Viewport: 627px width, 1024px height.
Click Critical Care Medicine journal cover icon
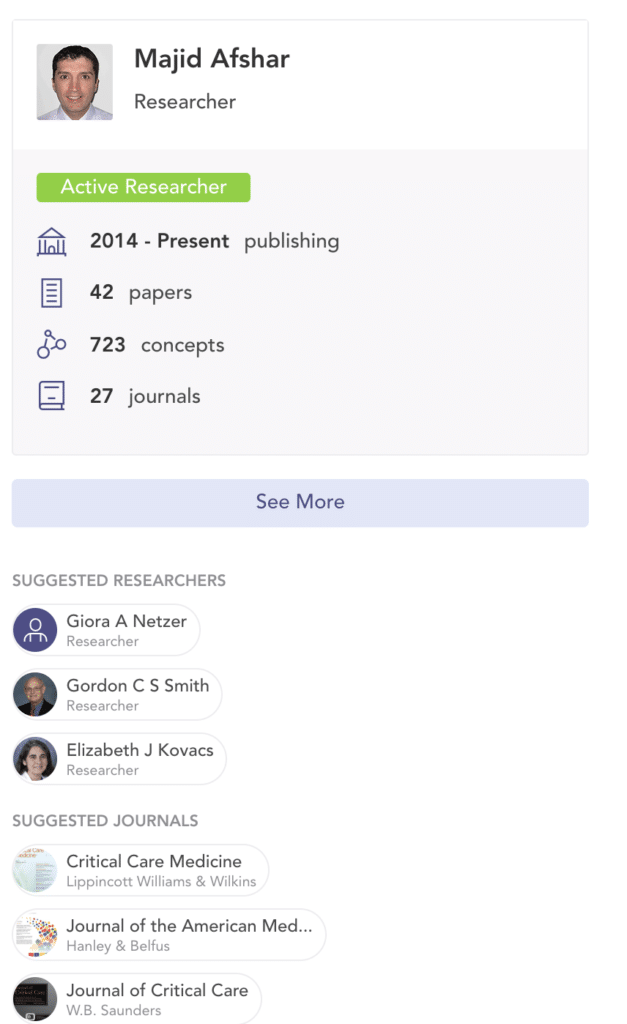click(35, 871)
